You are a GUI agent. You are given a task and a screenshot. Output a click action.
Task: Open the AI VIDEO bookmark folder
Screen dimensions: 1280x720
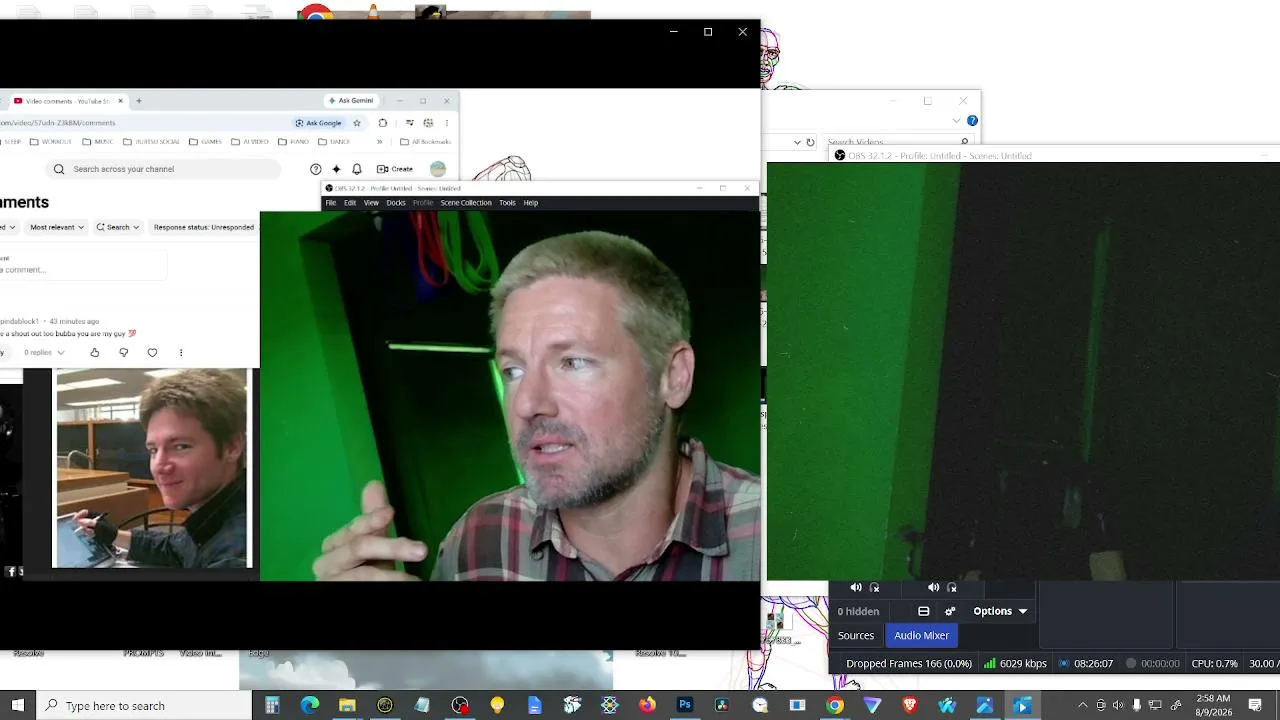[250, 142]
